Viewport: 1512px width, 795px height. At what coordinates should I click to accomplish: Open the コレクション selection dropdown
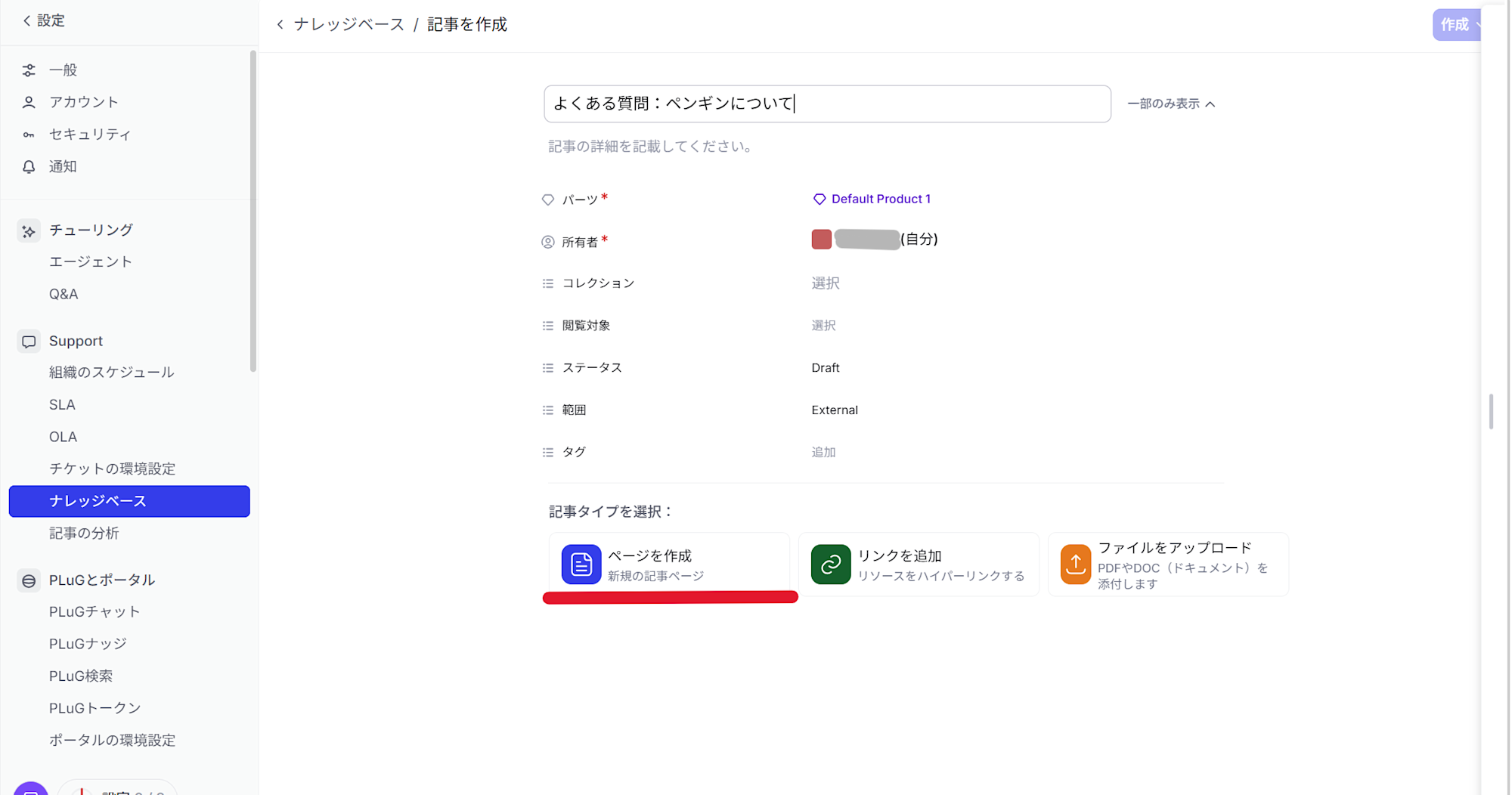[826, 283]
